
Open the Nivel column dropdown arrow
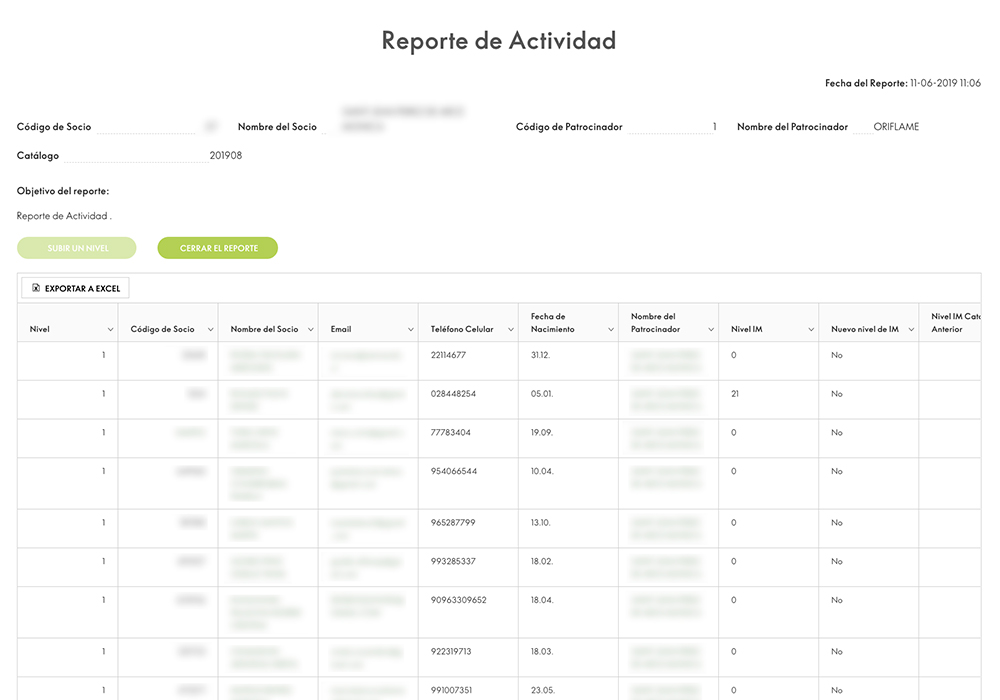click(x=110, y=330)
